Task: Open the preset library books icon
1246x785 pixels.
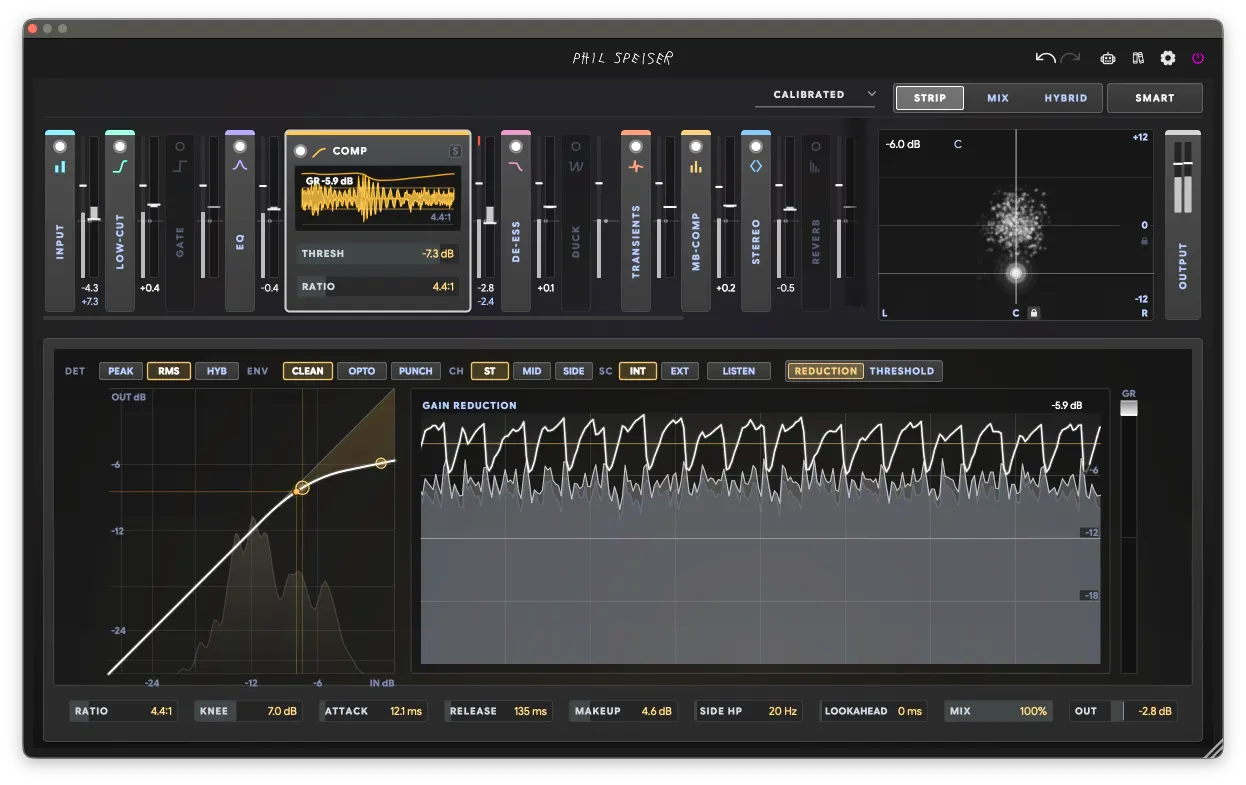Action: point(1138,58)
